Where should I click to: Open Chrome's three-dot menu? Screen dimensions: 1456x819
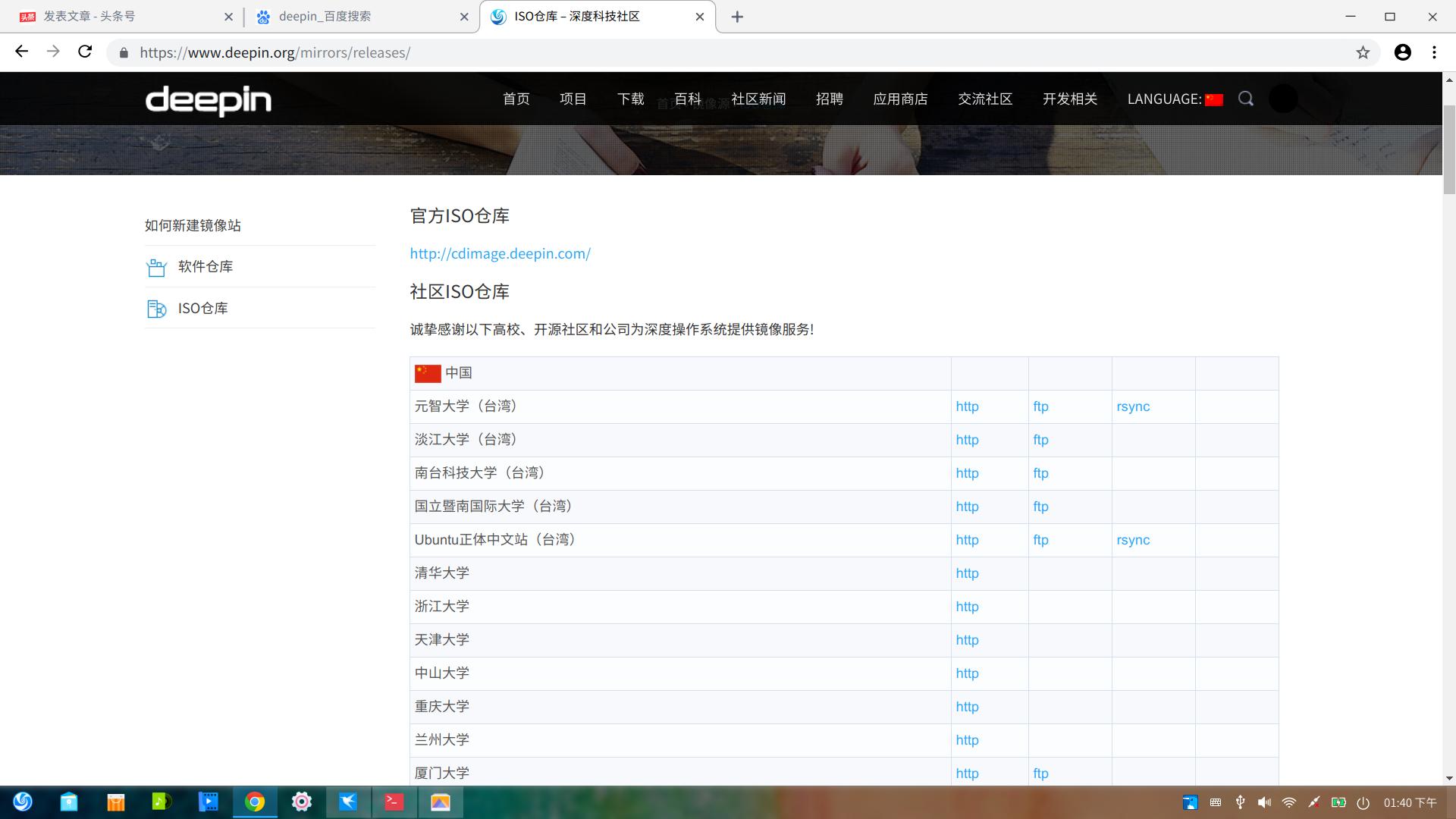(x=1434, y=52)
